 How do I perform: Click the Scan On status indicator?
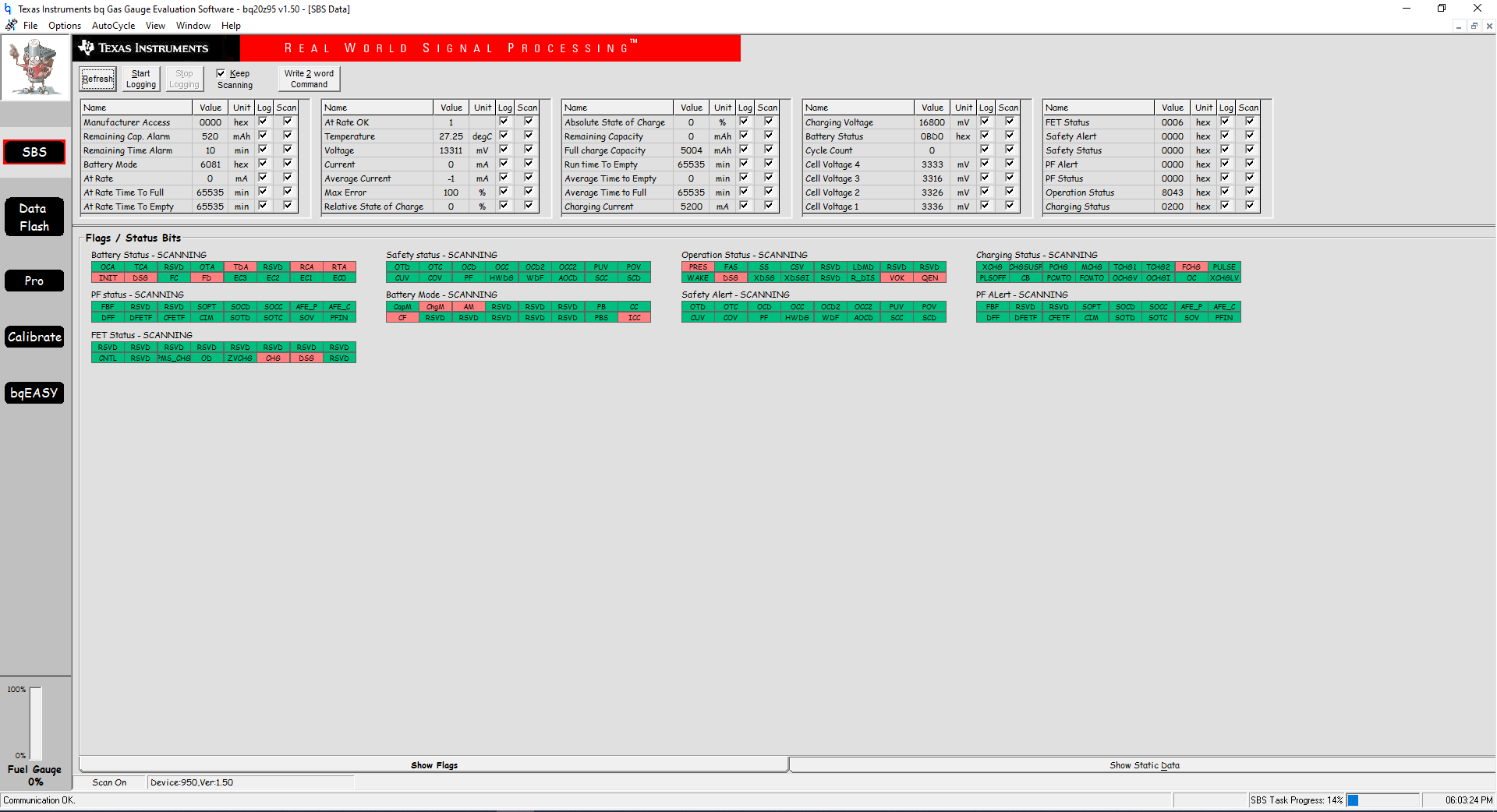pos(109,782)
